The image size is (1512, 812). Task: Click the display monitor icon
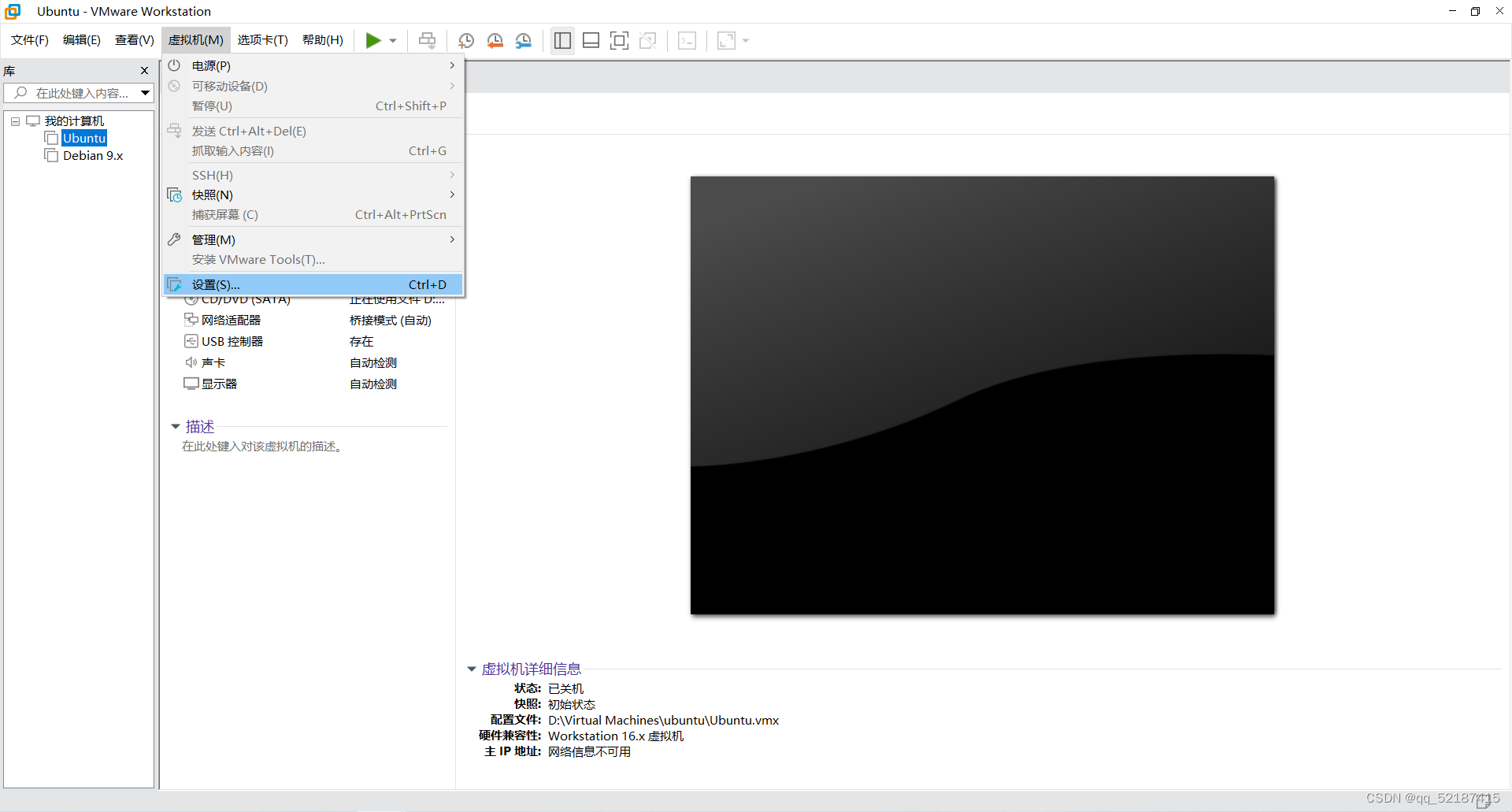[191, 384]
